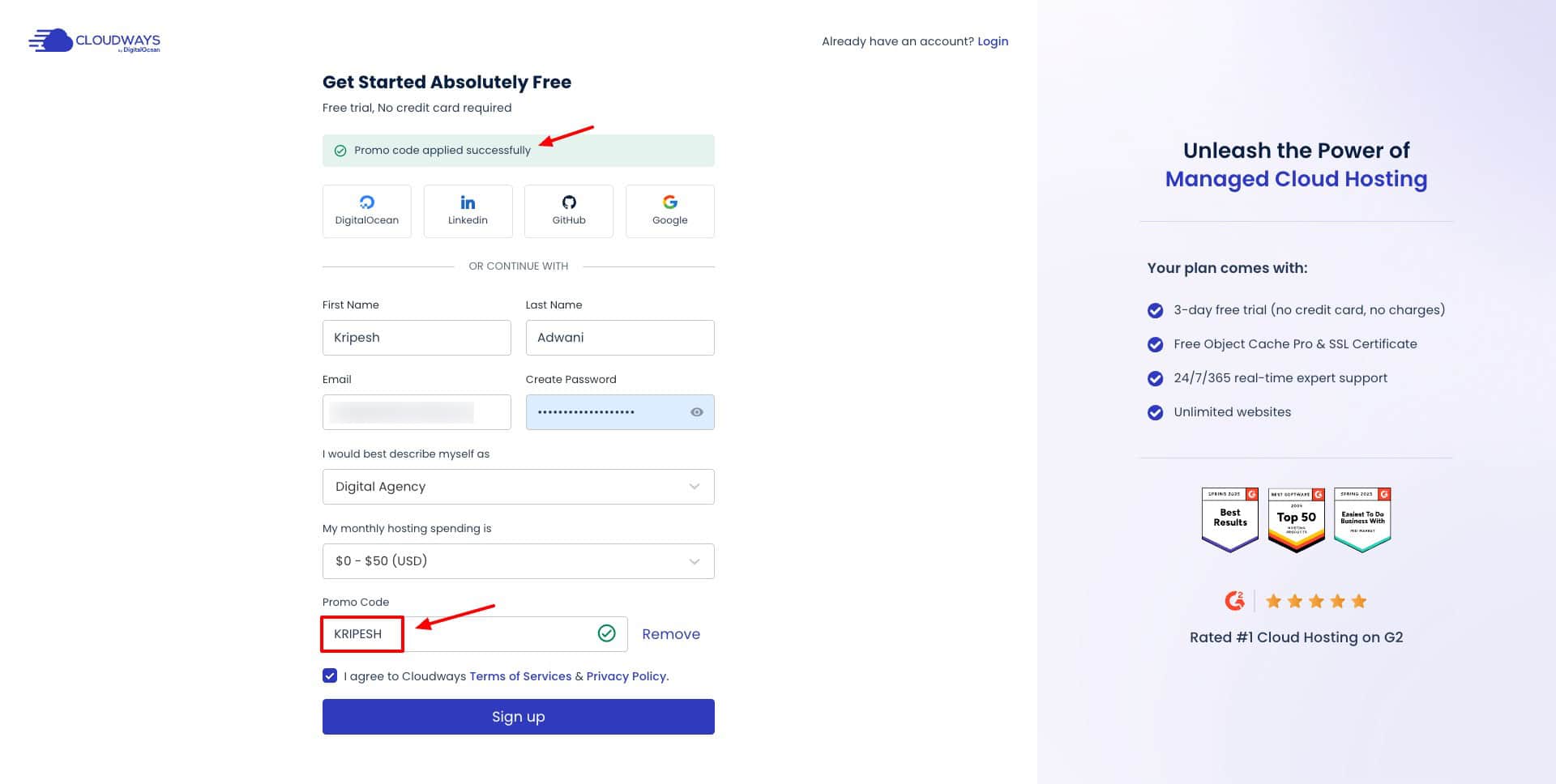Screen dimensions: 1556x784
Task: Uncheck the Terms of Services agreement checkbox
Action: 330,675
